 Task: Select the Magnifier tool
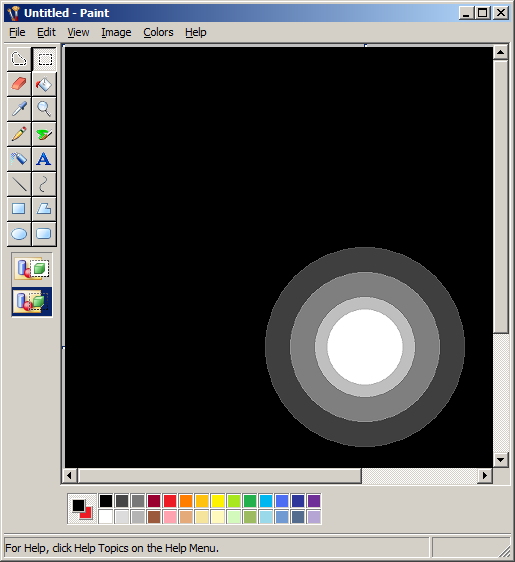44,109
